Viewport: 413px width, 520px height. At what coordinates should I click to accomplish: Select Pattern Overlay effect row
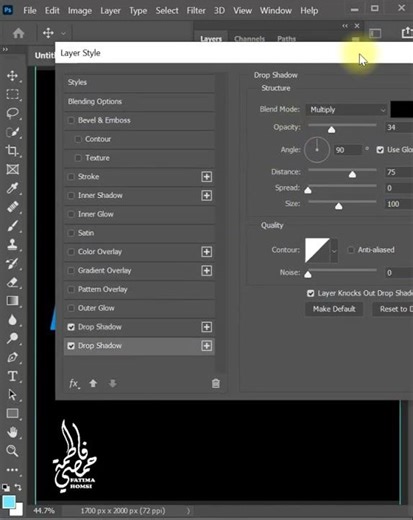coord(139,289)
